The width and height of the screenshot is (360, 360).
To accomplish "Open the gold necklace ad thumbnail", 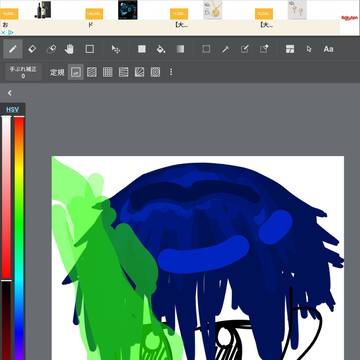I will [x=213, y=10].
